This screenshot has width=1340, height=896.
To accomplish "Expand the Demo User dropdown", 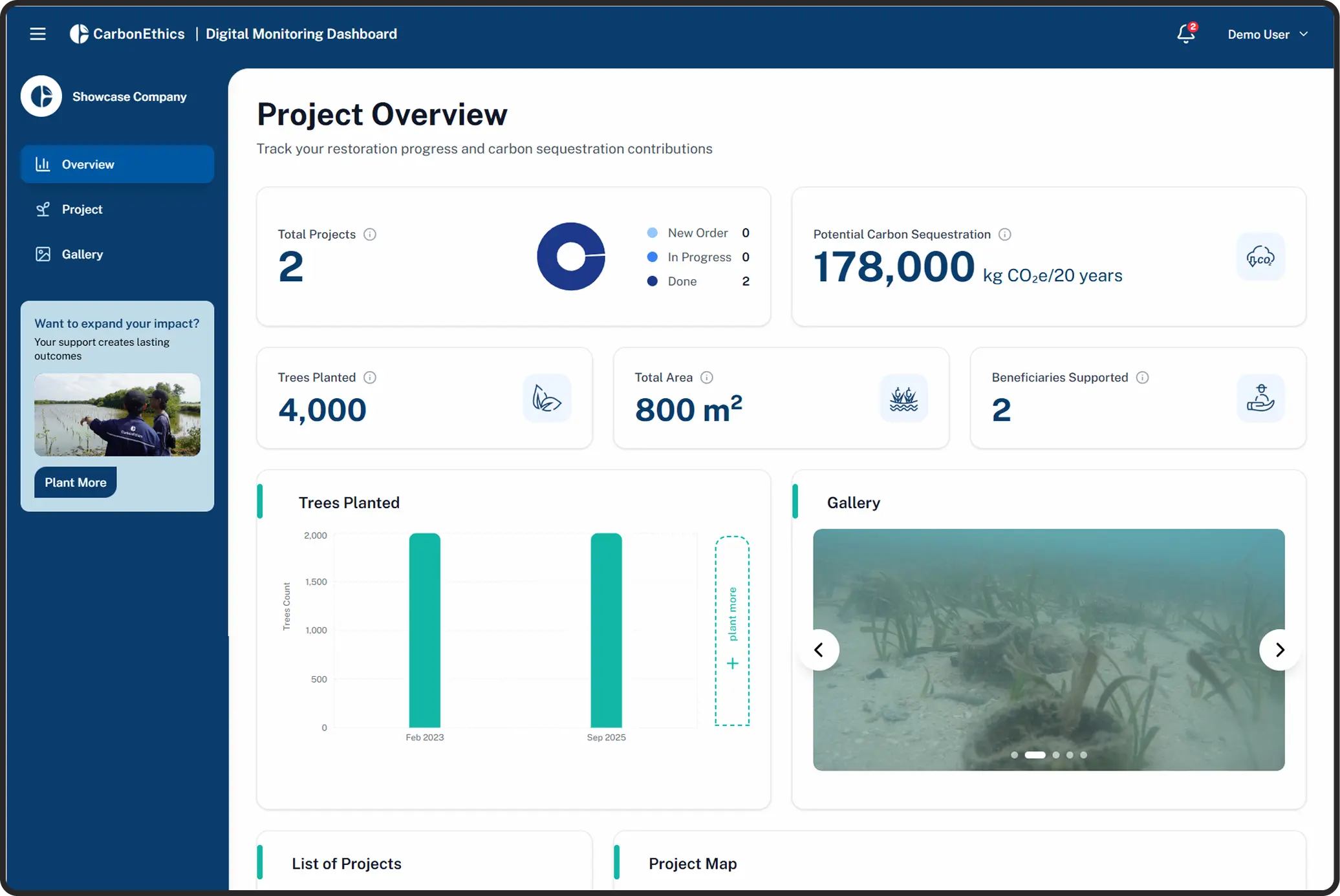I will [x=1268, y=34].
